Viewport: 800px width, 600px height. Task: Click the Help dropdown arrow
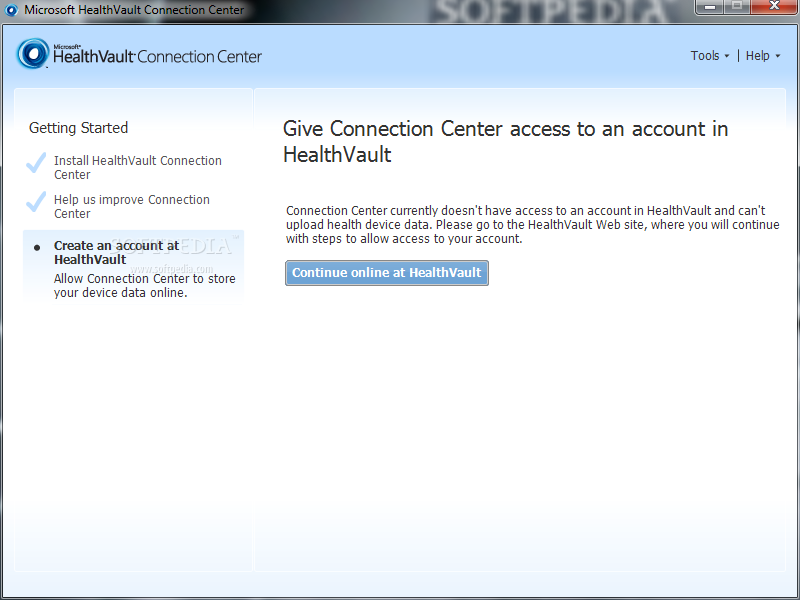click(x=778, y=56)
